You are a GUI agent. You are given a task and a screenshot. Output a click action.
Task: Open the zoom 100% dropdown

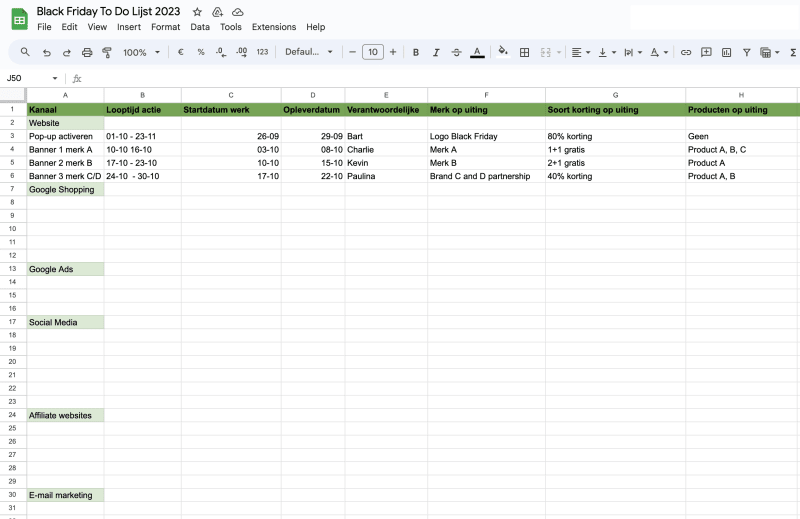(141, 52)
